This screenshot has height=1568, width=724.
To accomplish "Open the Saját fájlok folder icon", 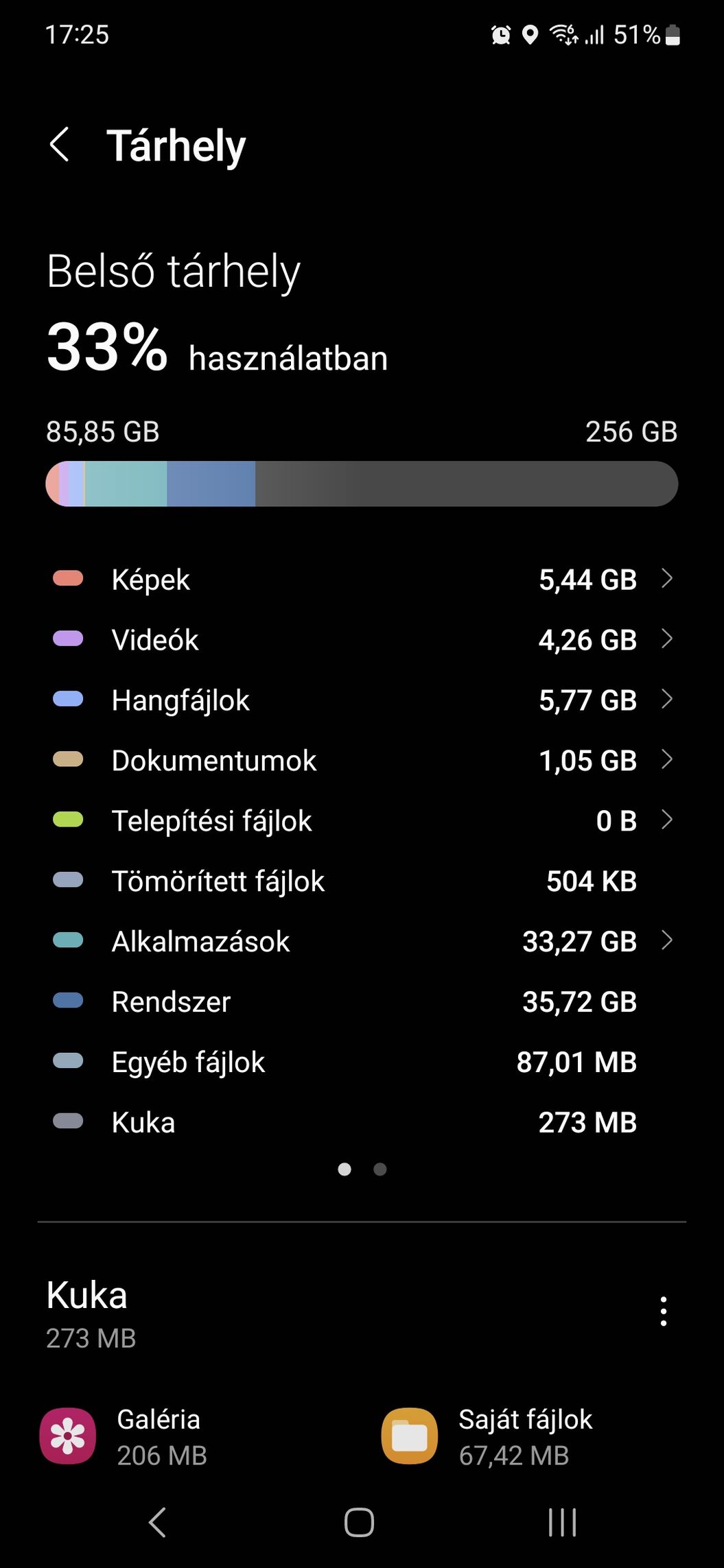I will coord(409,1436).
